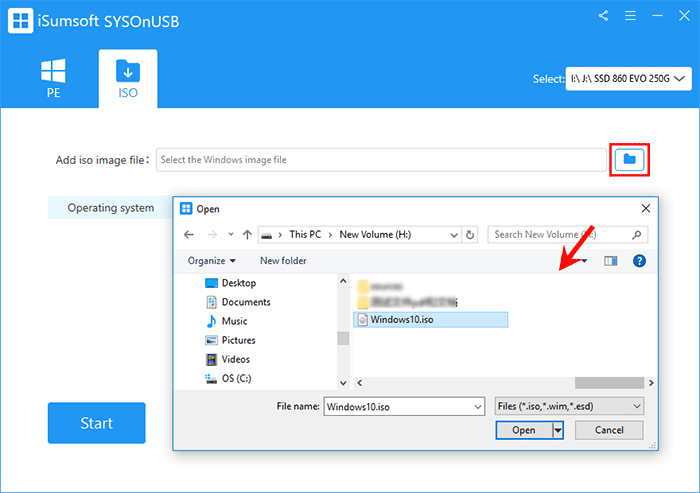Click the Open button
This screenshot has height=493, width=700.
tap(524, 430)
